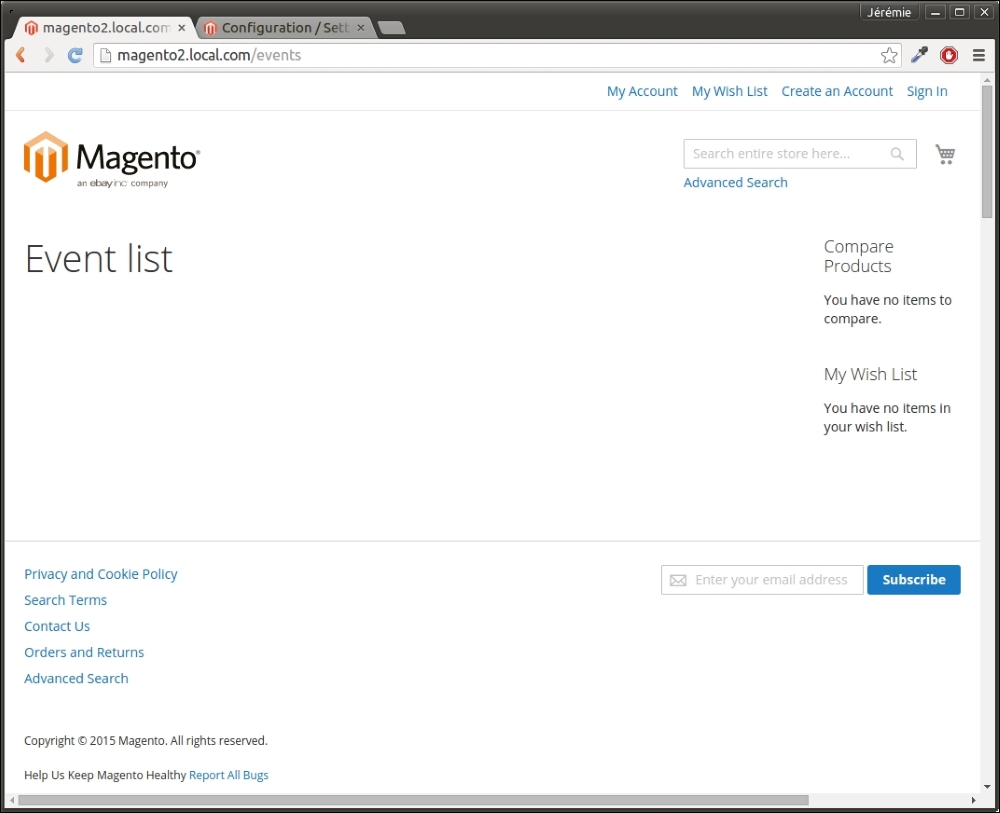The height and width of the screenshot is (813, 1000).
Task: Click the Sign In link
Action: pos(926,91)
